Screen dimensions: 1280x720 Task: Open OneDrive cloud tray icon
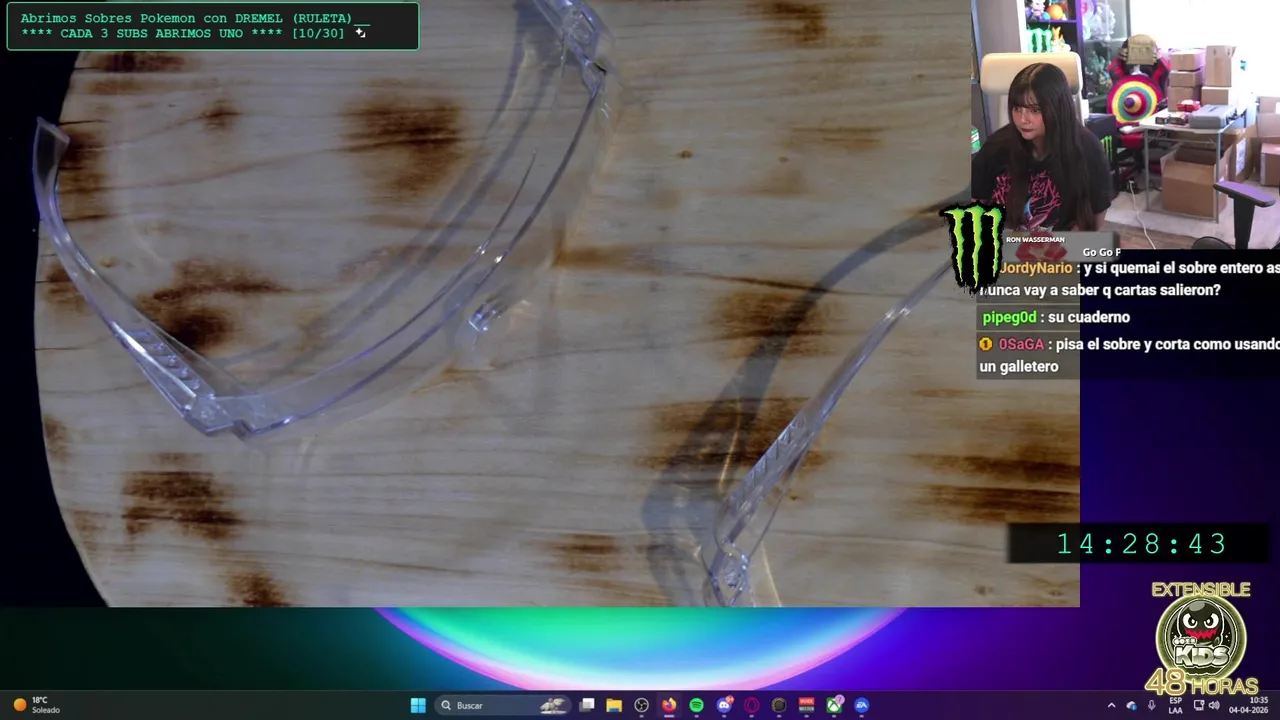click(x=1131, y=705)
